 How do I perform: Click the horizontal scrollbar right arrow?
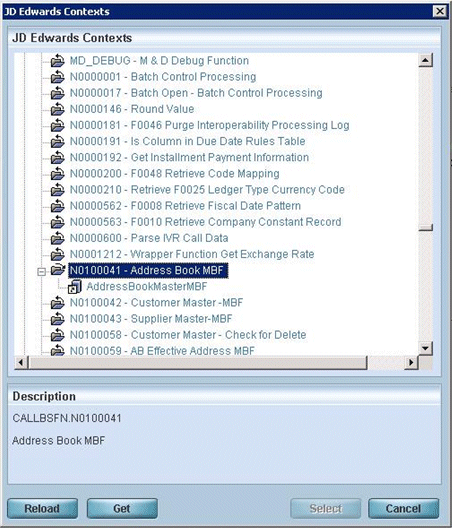coord(411,362)
